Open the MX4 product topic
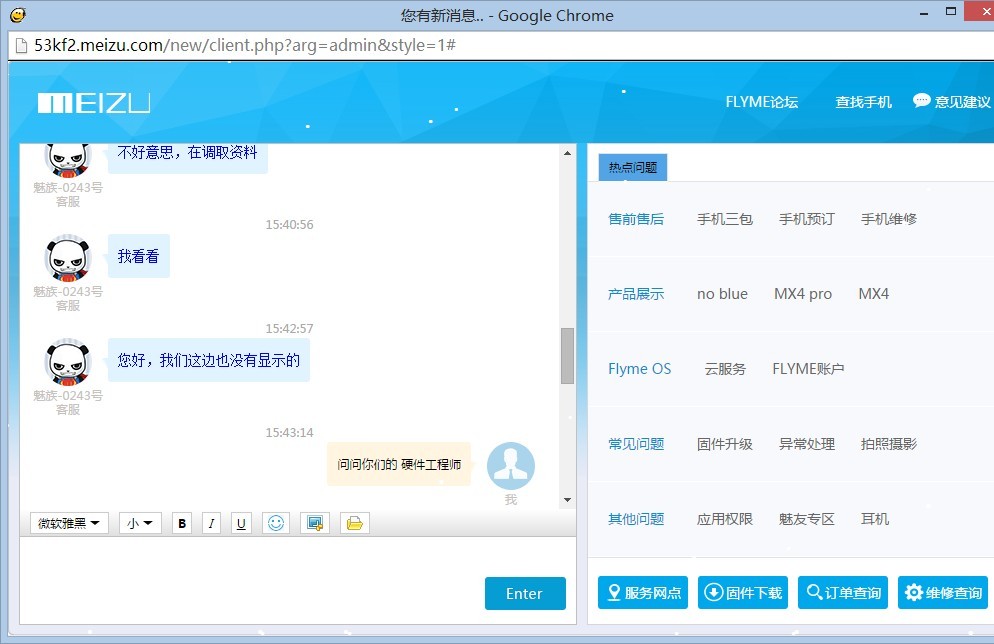Viewport: 994px width, 644px height. pos(874,294)
